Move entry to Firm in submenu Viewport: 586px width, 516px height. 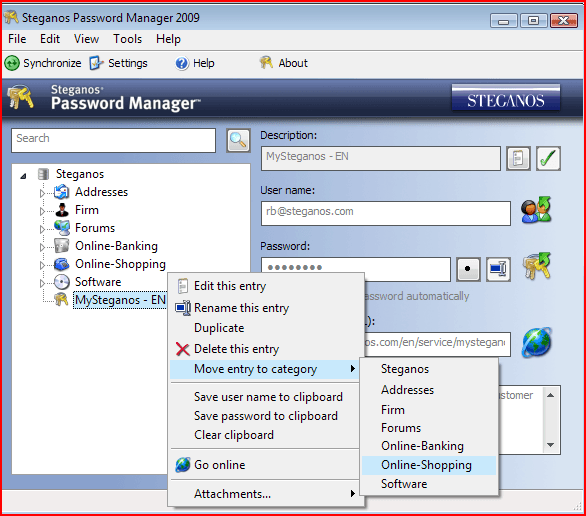click(429, 410)
